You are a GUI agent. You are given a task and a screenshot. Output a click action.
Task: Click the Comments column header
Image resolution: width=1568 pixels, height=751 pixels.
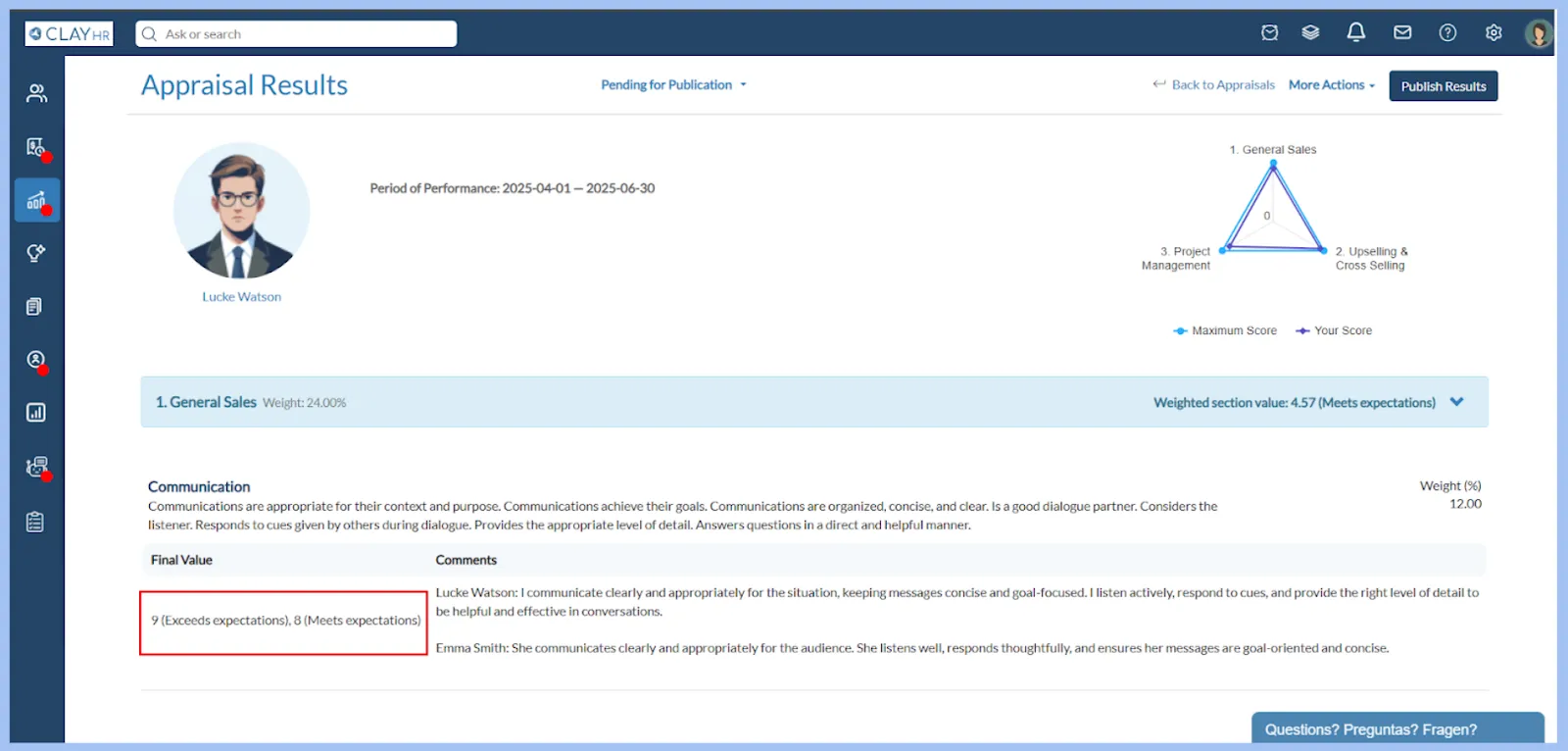point(466,560)
